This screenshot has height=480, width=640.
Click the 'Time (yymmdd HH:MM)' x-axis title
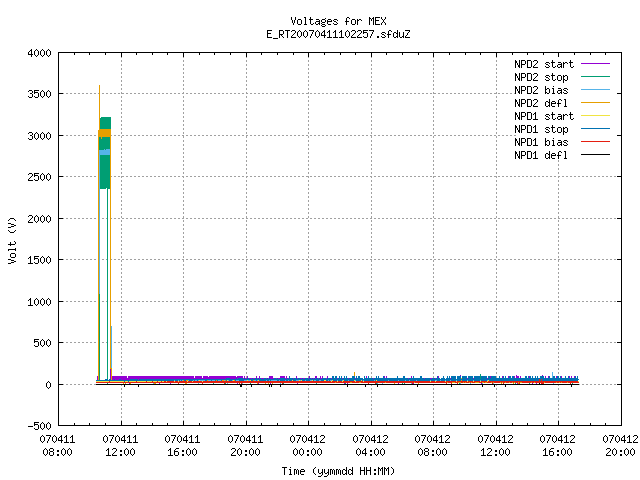pyautogui.click(x=338, y=471)
